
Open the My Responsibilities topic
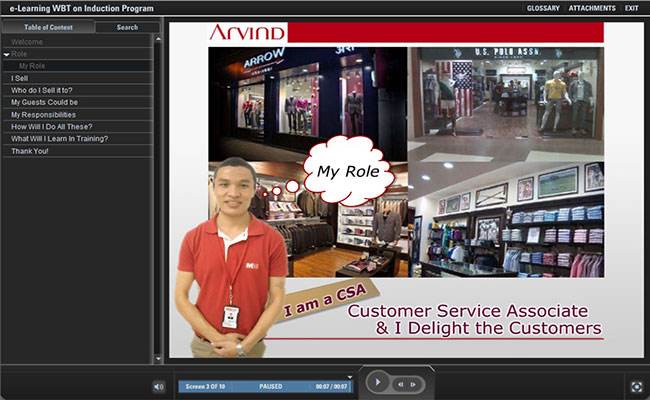tap(78, 114)
